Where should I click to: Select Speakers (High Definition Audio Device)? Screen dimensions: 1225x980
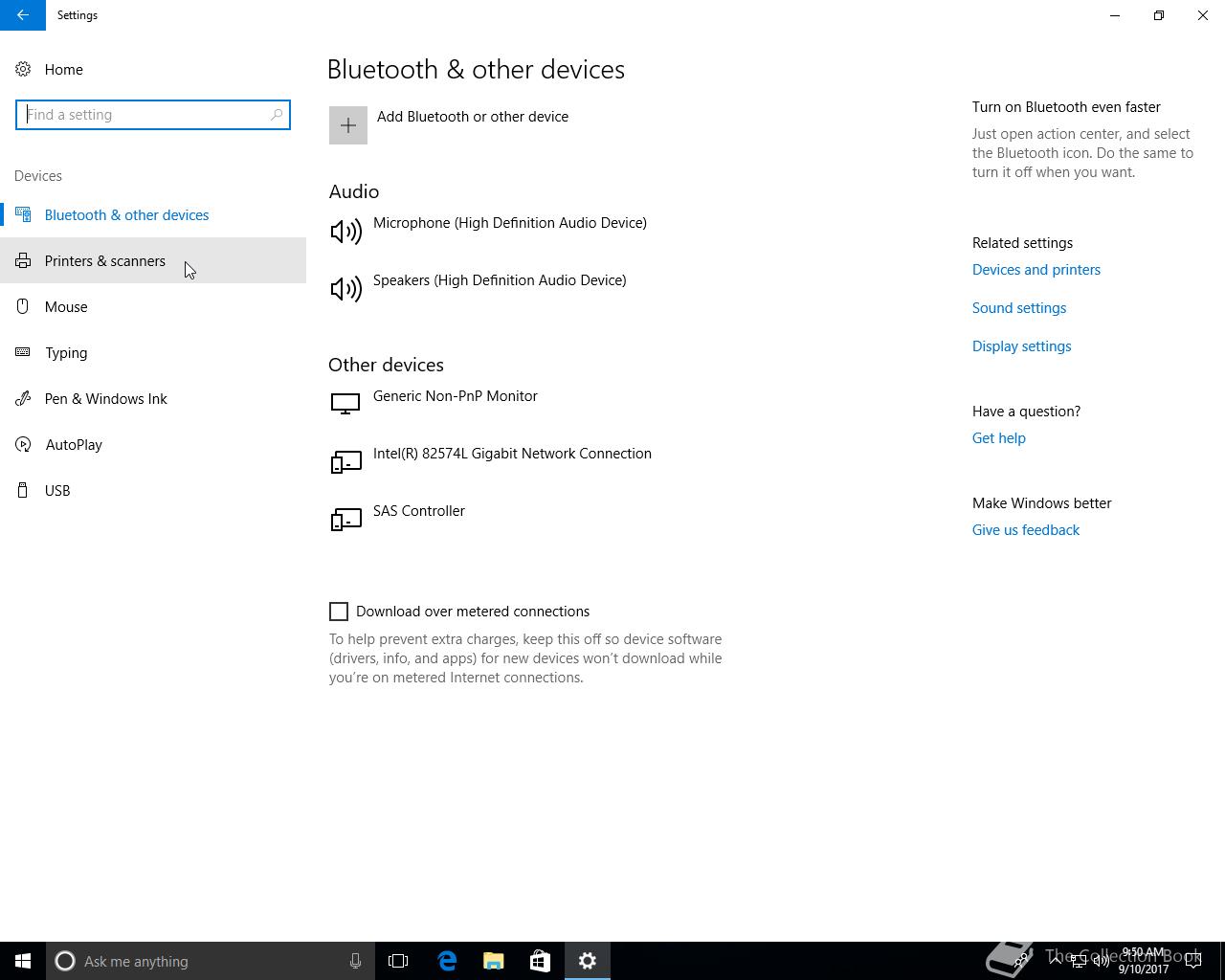(x=500, y=280)
